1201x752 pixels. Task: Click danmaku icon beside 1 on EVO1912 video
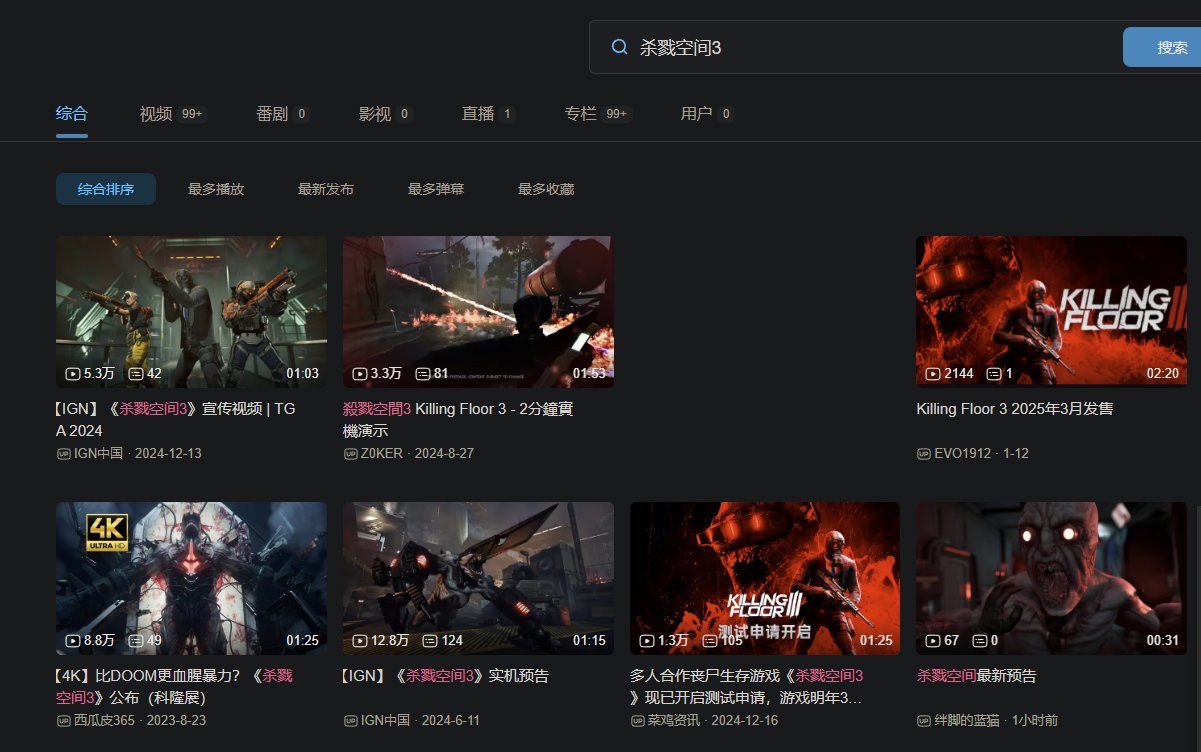pyautogui.click(x=993, y=374)
